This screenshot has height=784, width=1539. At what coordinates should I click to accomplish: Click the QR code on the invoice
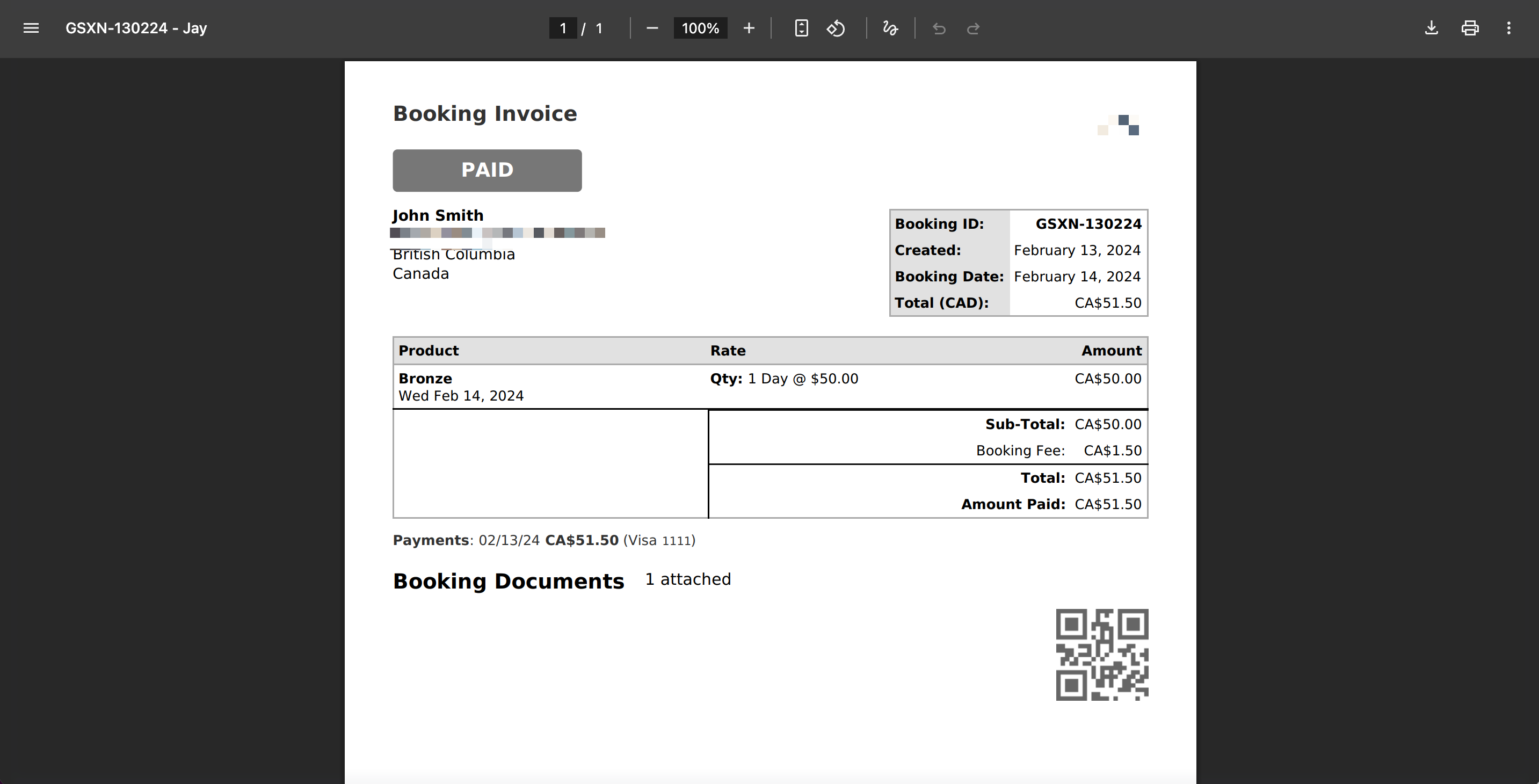1102,655
